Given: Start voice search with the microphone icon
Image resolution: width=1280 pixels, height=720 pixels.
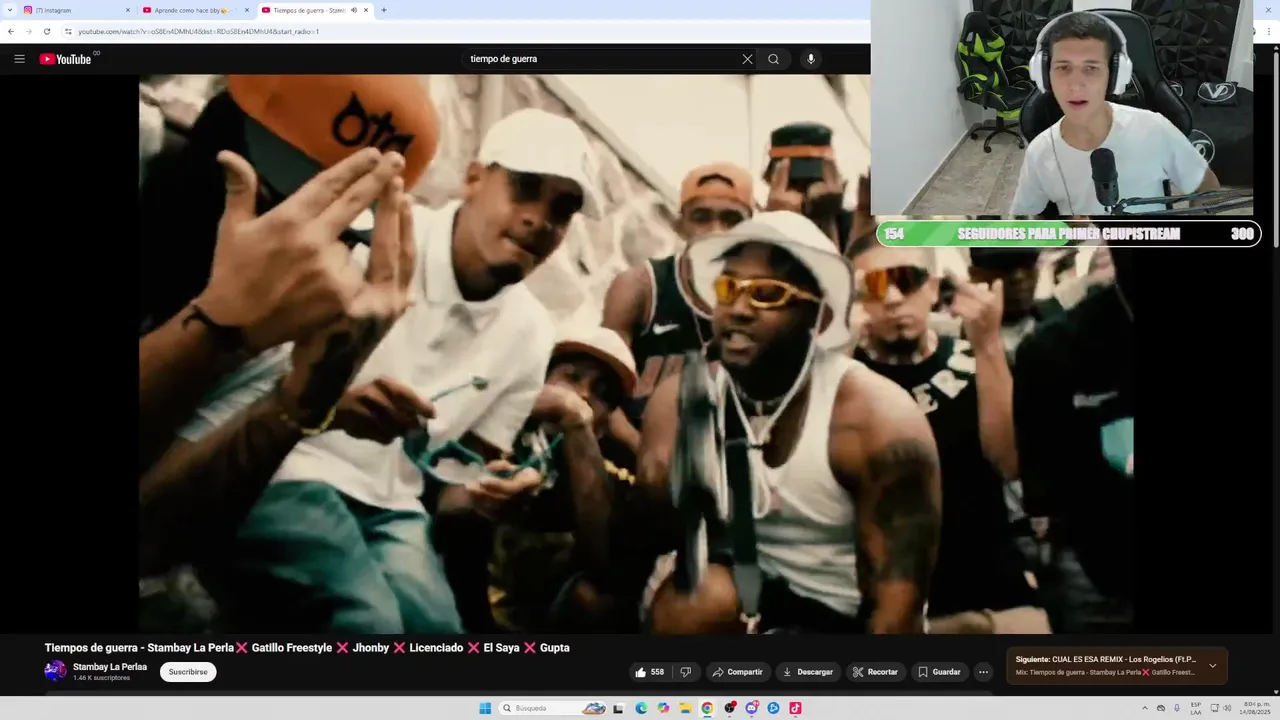Looking at the screenshot, I should pos(811,59).
